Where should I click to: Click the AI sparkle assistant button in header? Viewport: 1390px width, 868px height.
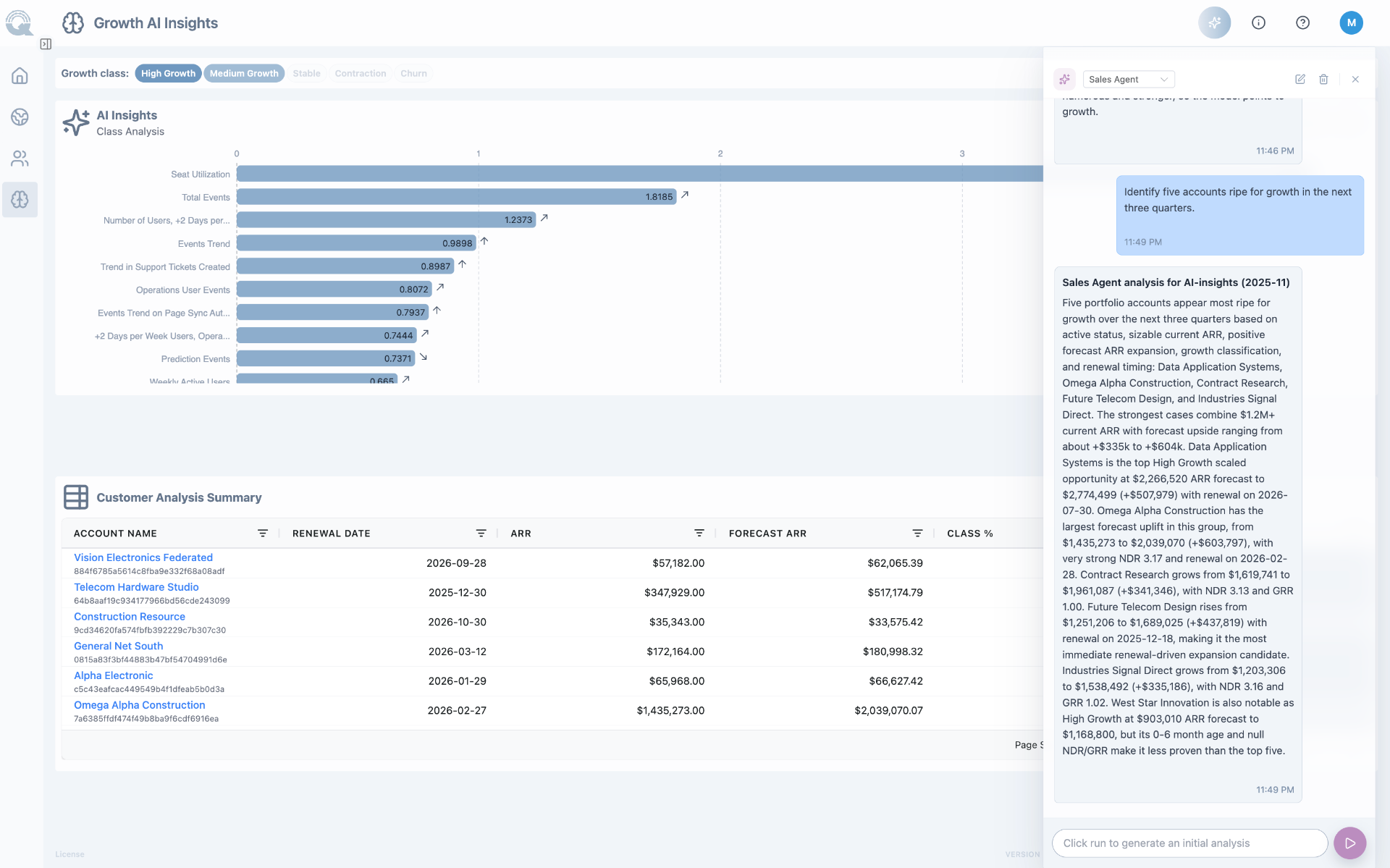point(1214,22)
